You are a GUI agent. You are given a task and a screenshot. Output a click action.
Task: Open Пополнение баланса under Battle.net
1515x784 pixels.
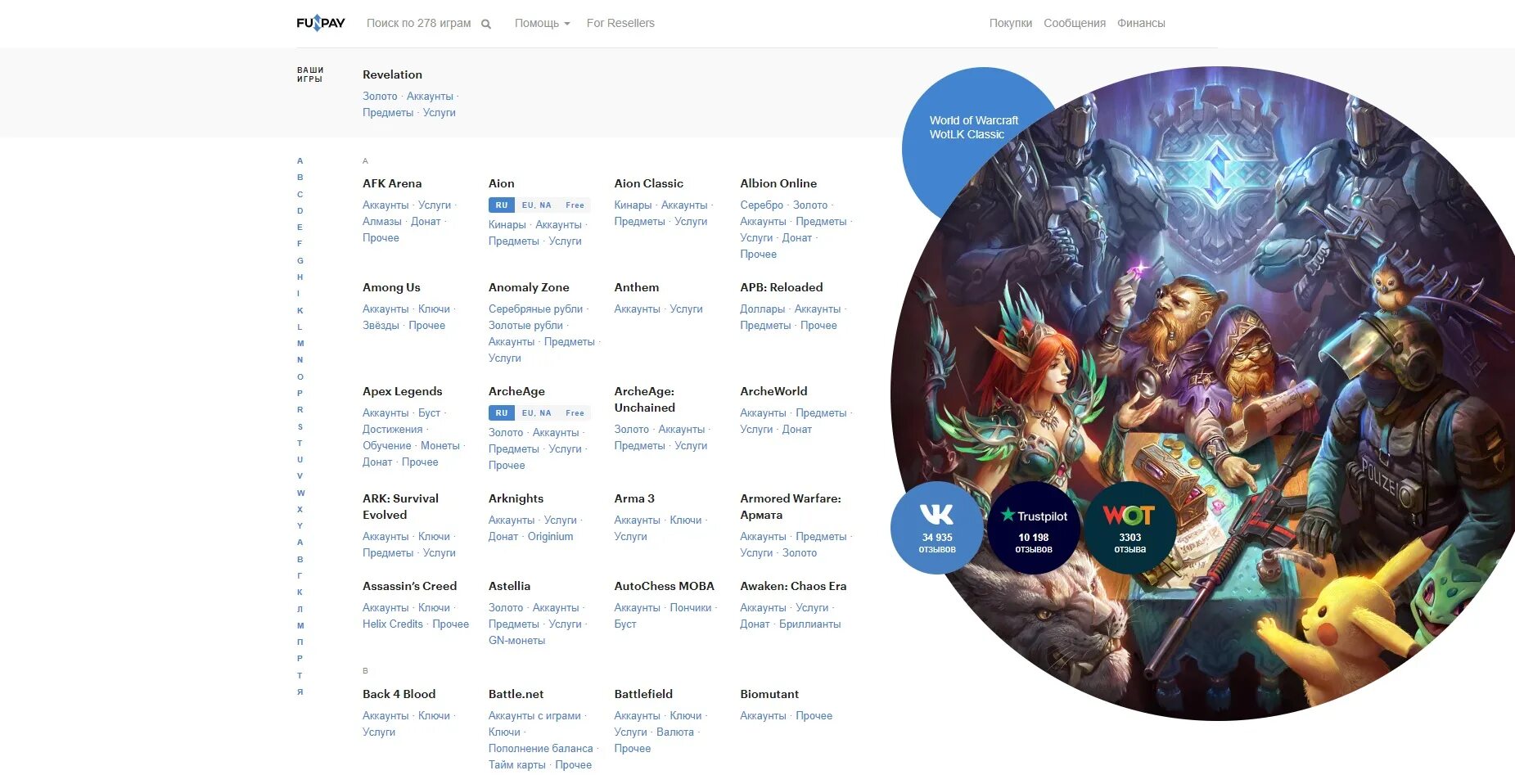tap(540, 749)
